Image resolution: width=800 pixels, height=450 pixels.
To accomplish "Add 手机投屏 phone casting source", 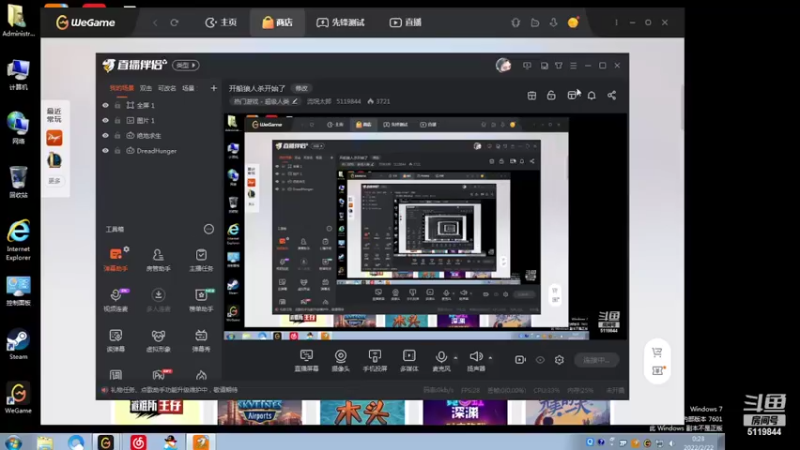I will pos(374,360).
